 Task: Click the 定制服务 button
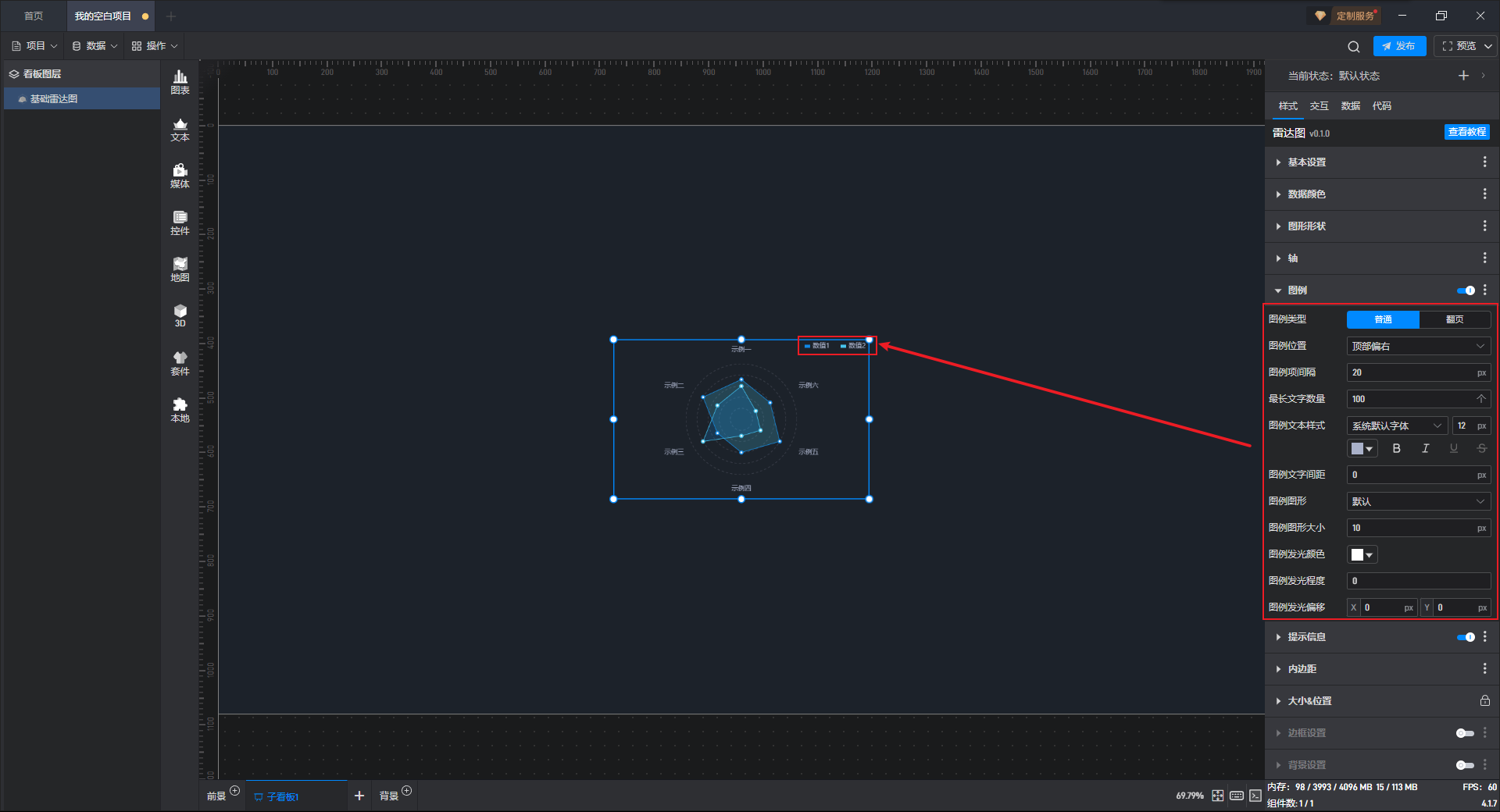point(1345,16)
